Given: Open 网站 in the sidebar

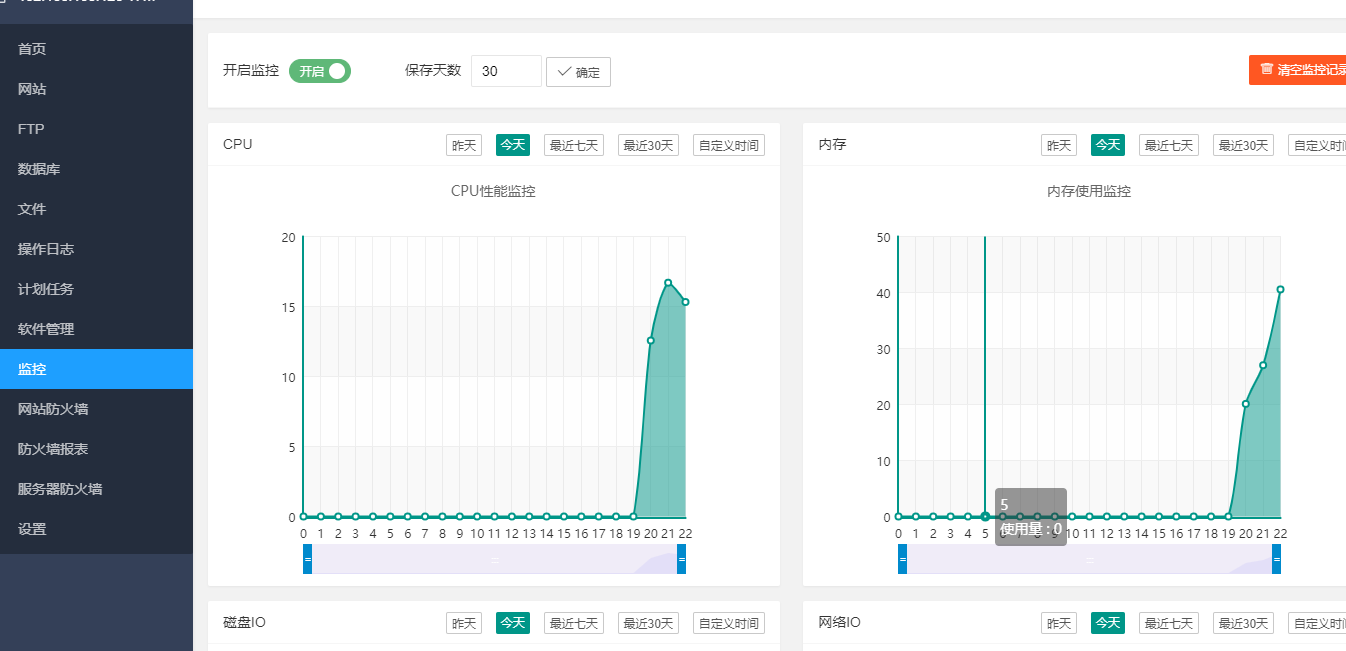Looking at the screenshot, I should pos(32,89).
